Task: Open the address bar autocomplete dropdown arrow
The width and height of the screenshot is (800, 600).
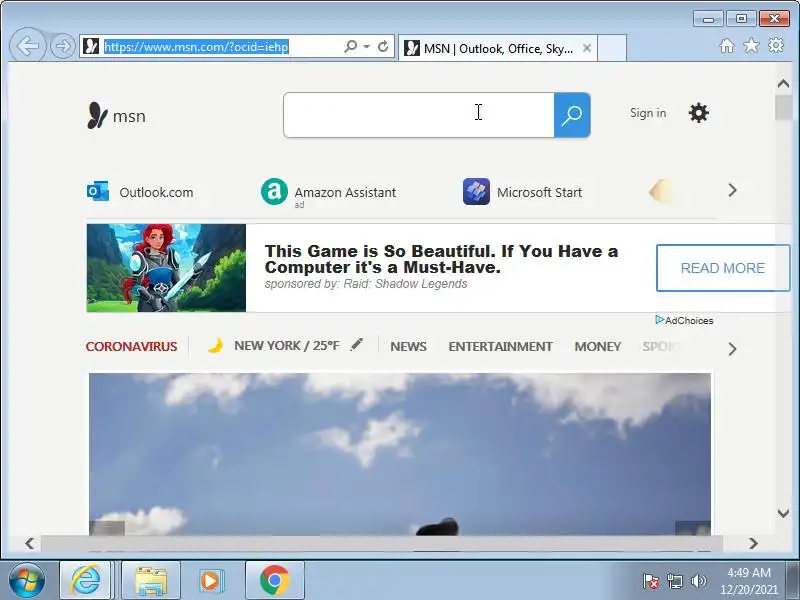Action: [366, 46]
